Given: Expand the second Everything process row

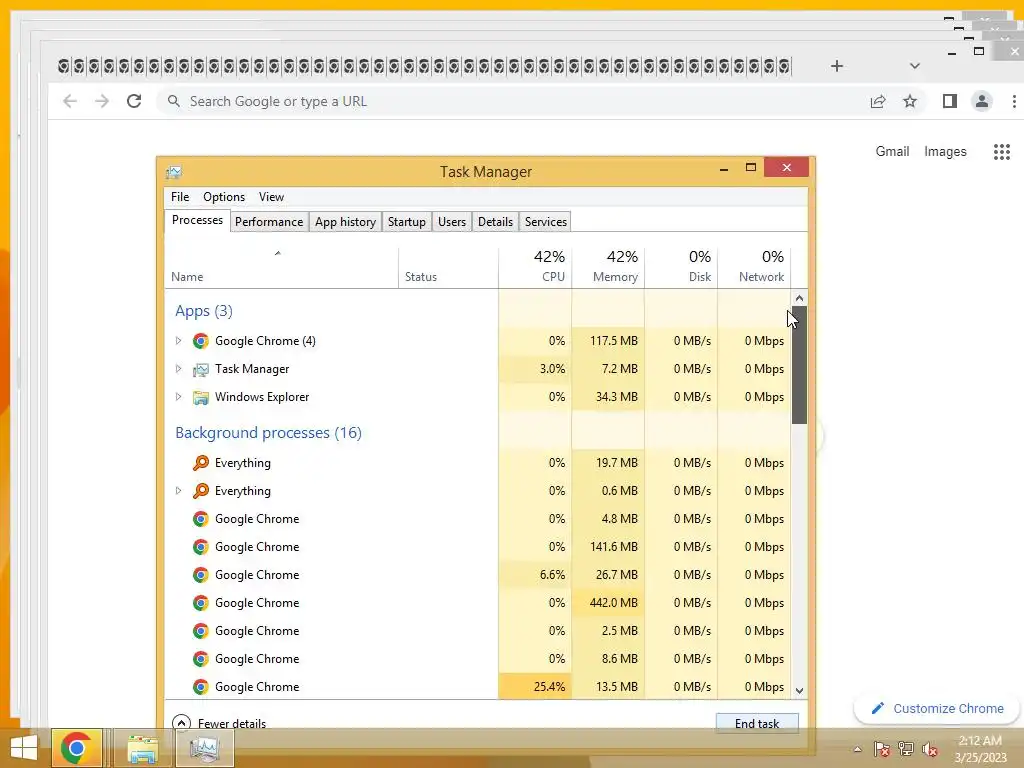Looking at the screenshot, I should 178,491.
